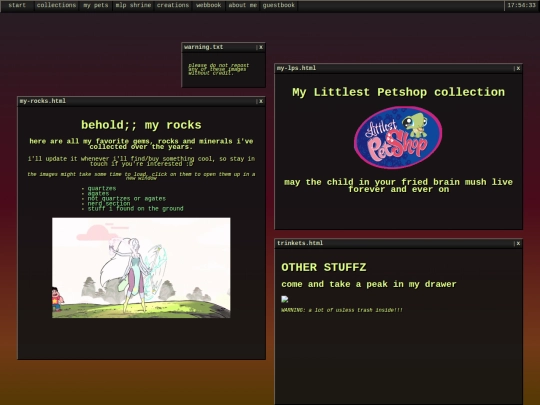Click 'behold;; my rocks' heading
The width and height of the screenshot is (540, 405).
coord(141,125)
